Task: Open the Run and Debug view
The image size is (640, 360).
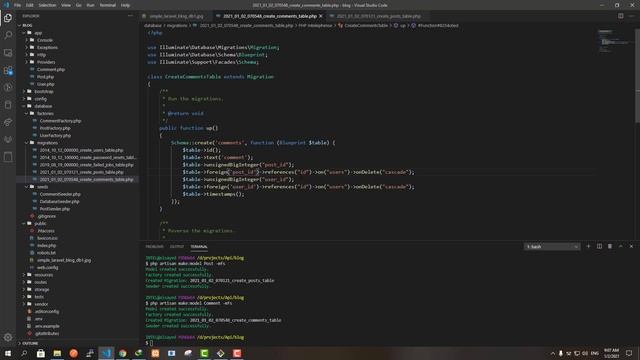Action: (8, 87)
